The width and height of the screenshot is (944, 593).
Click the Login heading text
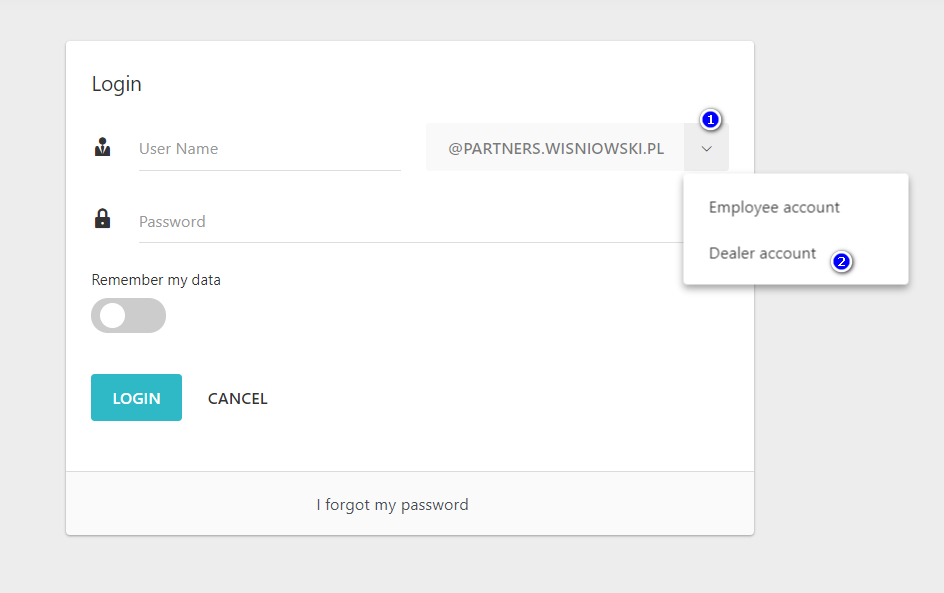coord(117,84)
